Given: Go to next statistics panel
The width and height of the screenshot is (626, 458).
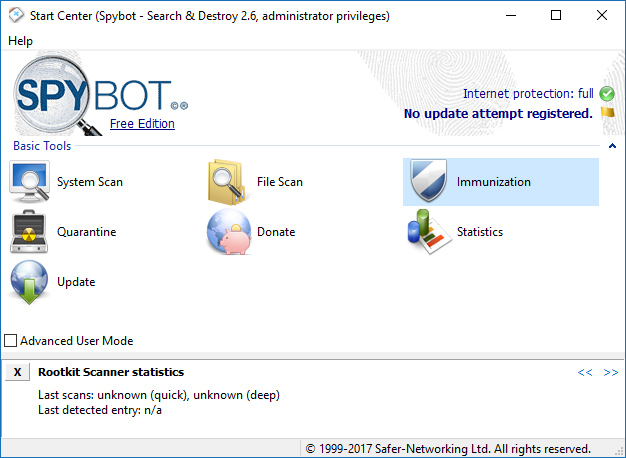Looking at the screenshot, I should (610, 372).
